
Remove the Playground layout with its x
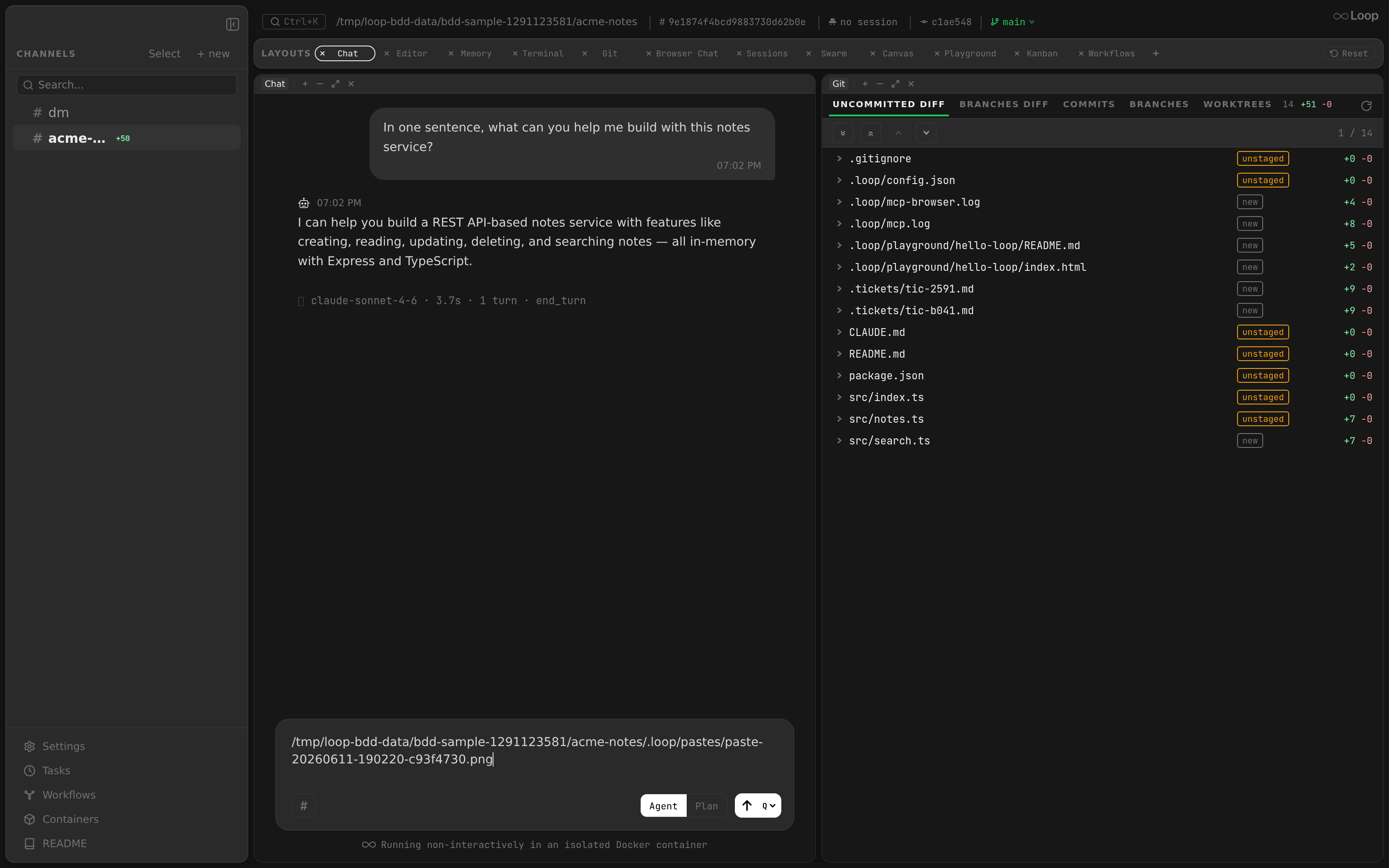[937, 53]
